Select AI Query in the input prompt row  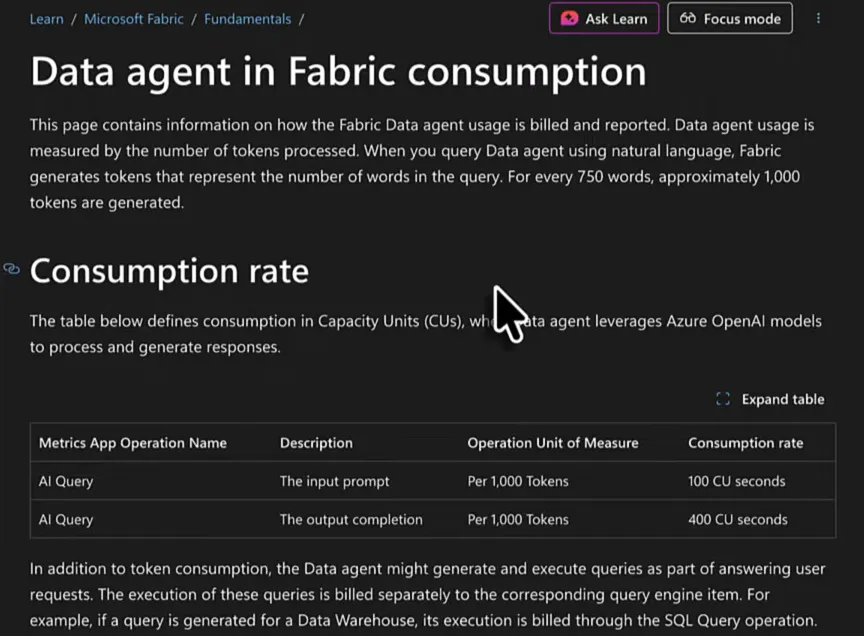click(66, 481)
